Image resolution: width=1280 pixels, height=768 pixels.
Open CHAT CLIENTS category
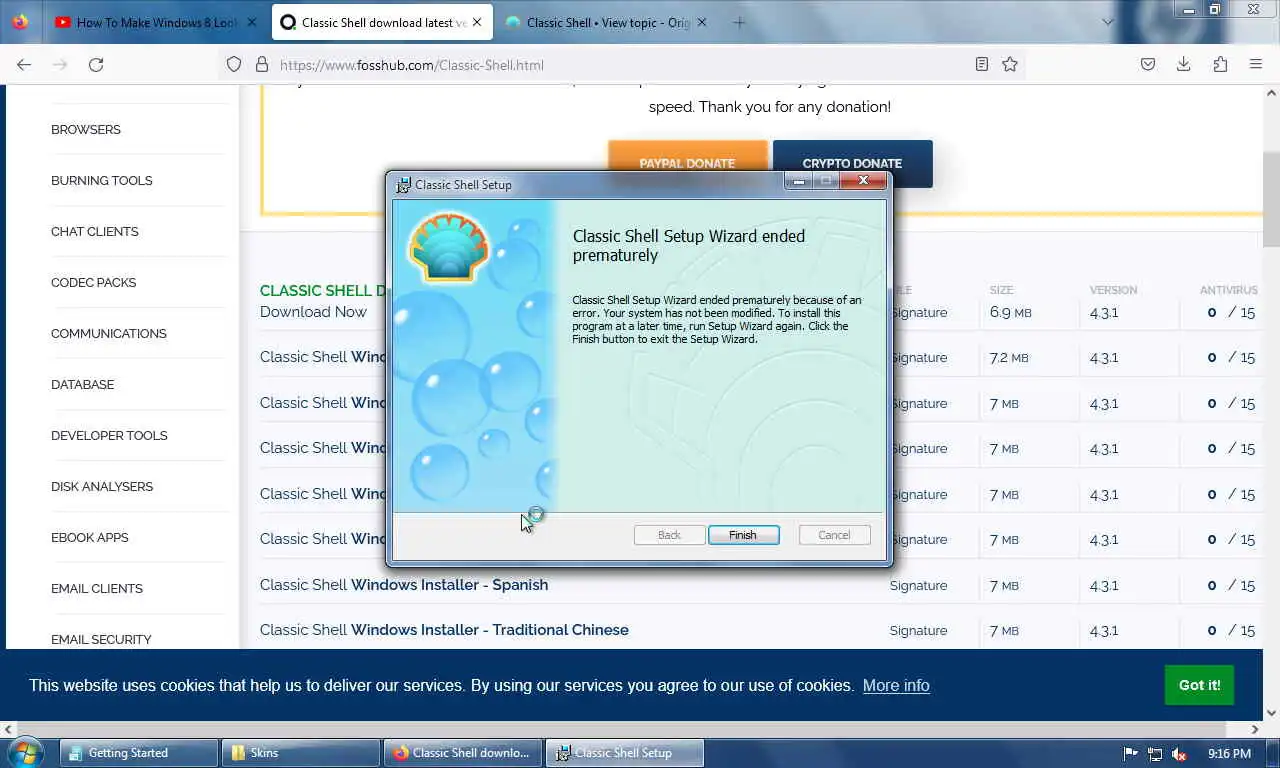(95, 231)
